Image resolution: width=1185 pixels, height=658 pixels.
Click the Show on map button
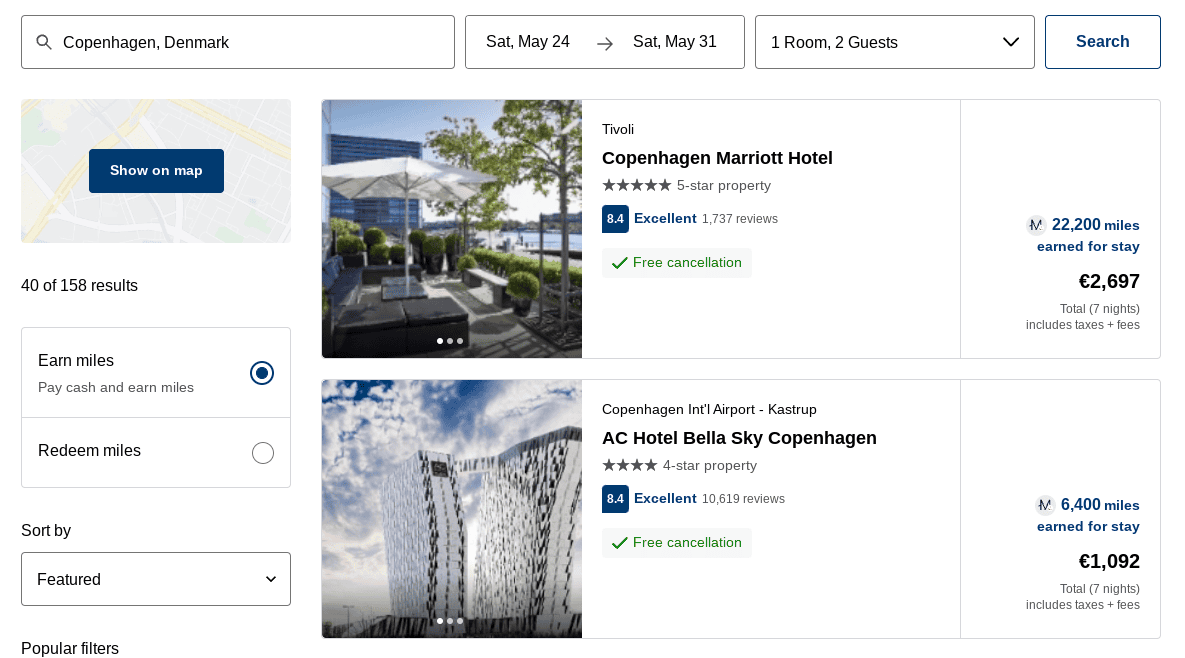tap(156, 171)
